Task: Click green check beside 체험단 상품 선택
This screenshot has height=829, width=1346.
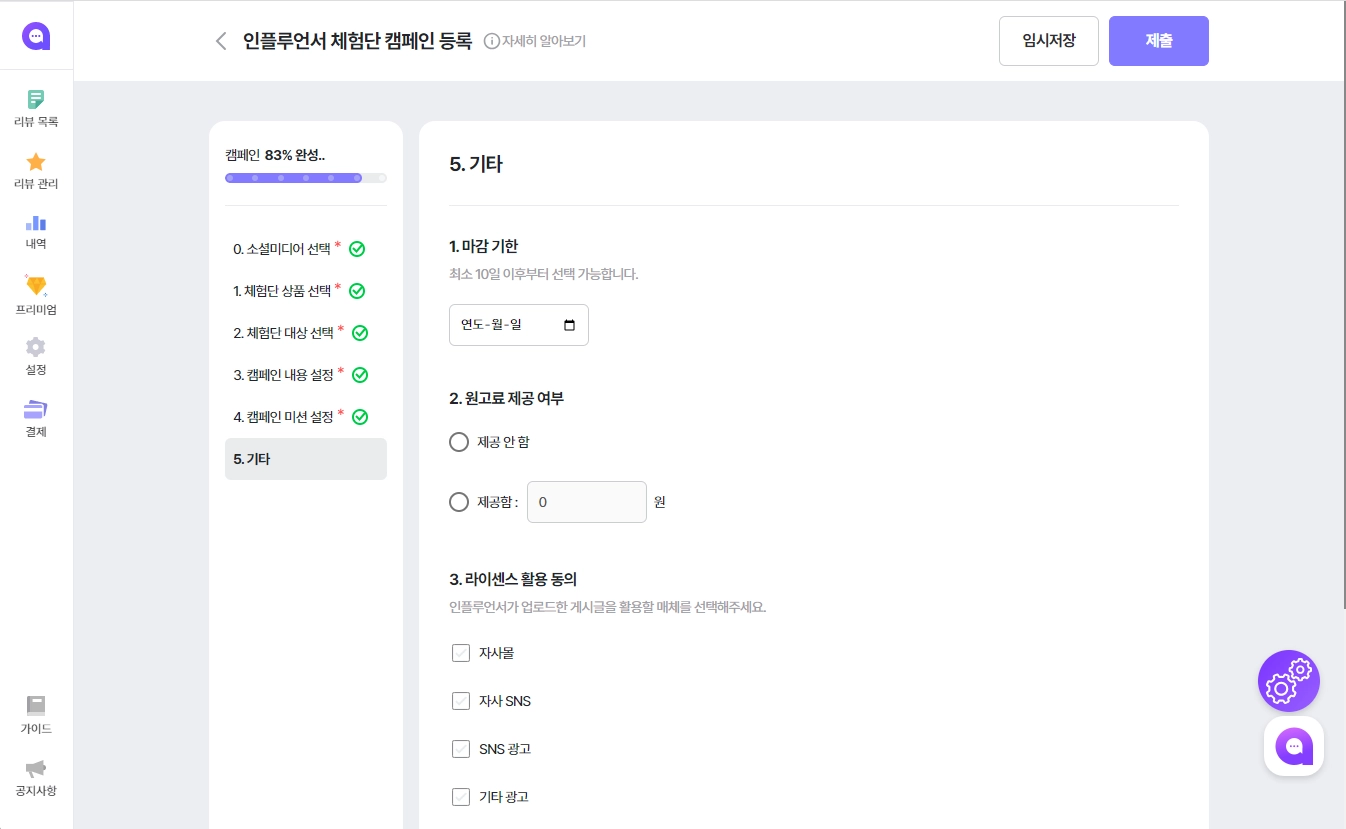Action: 357,291
